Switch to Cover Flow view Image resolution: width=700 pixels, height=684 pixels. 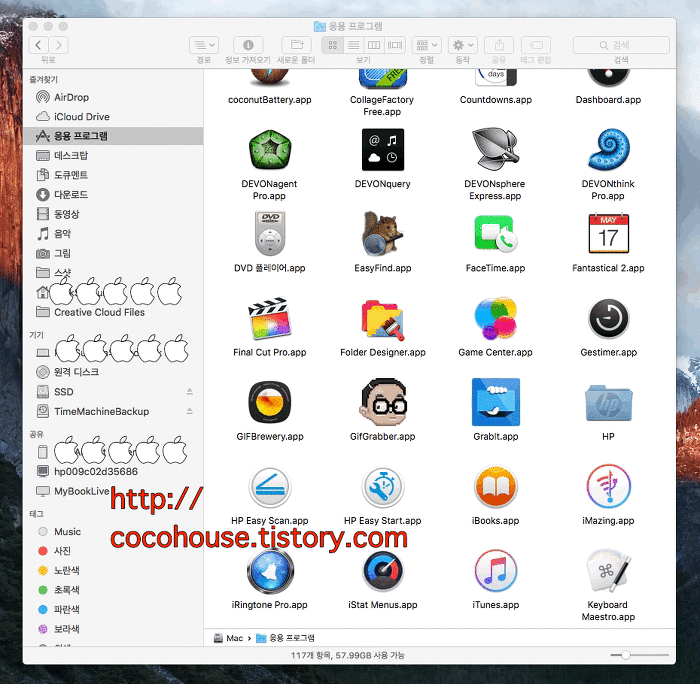[395, 45]
